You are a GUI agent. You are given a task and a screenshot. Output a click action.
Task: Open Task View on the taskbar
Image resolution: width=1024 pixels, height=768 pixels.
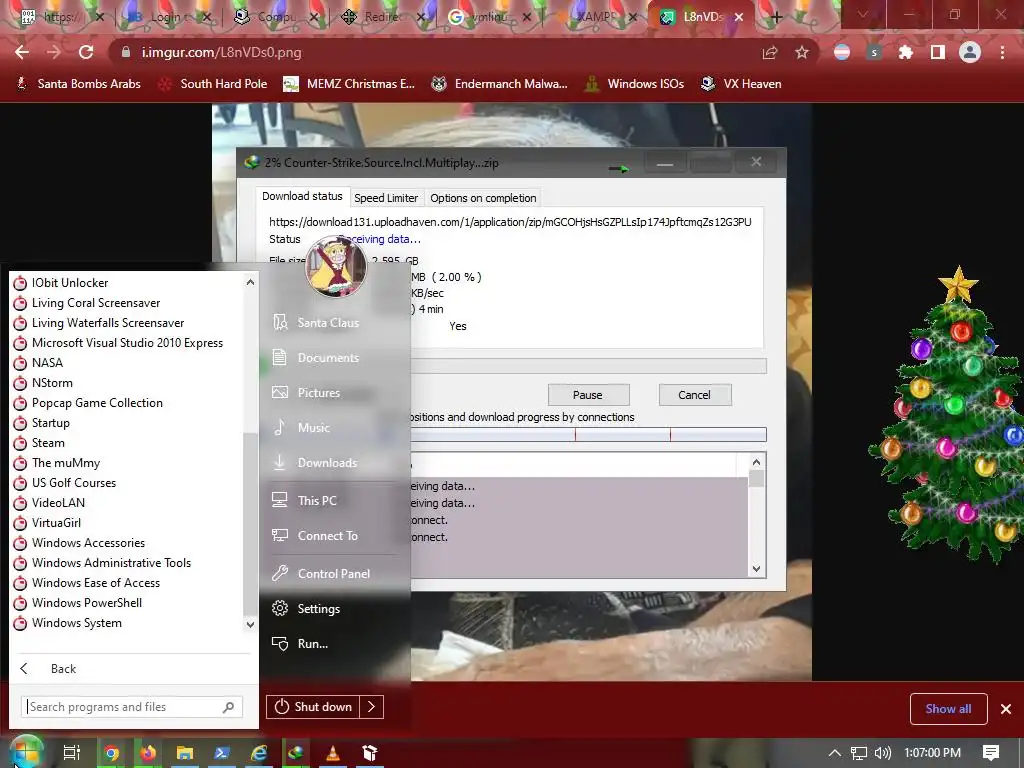click(x=72, y=753)
